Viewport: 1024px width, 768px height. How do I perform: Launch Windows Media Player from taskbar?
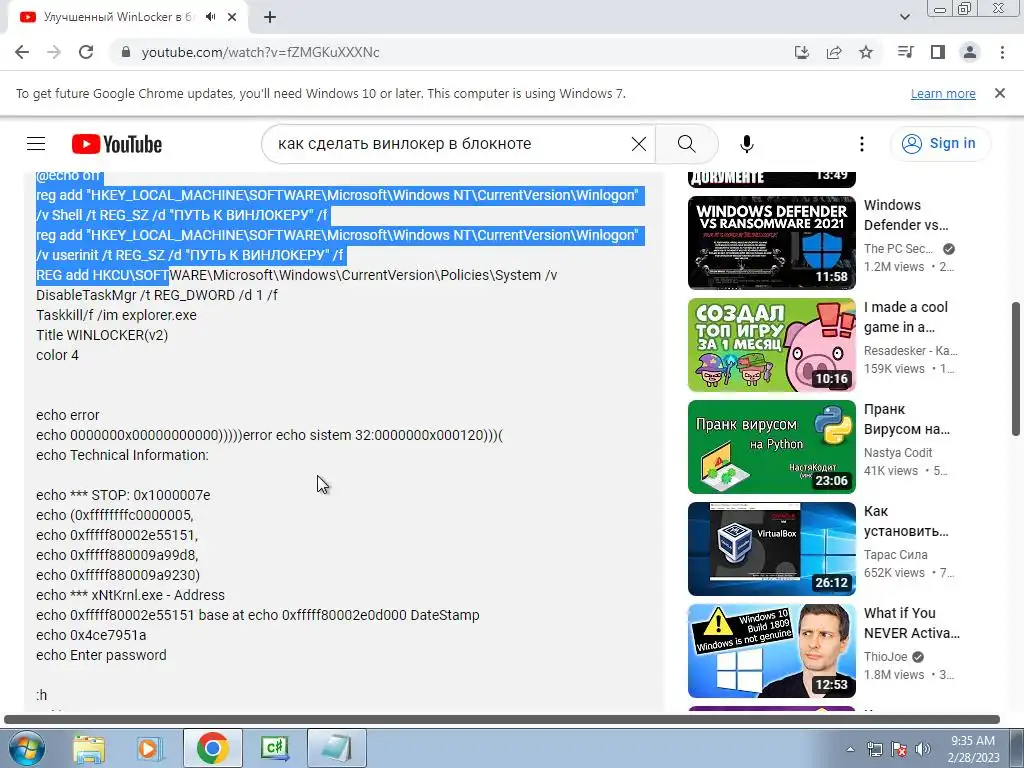pos(150,748)
